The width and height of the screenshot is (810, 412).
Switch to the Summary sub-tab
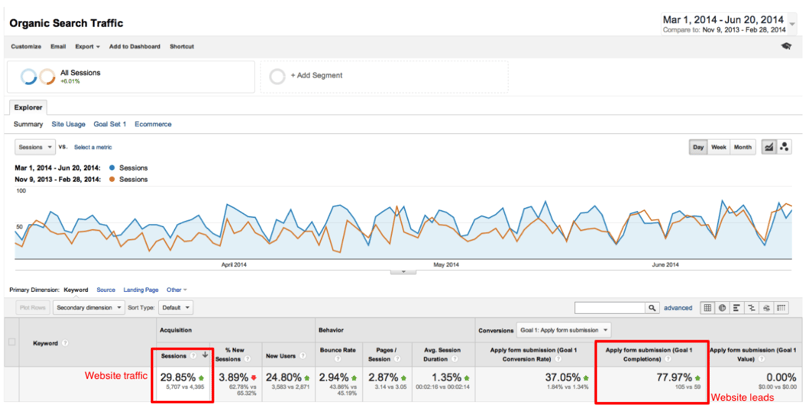tap(28, 124)
